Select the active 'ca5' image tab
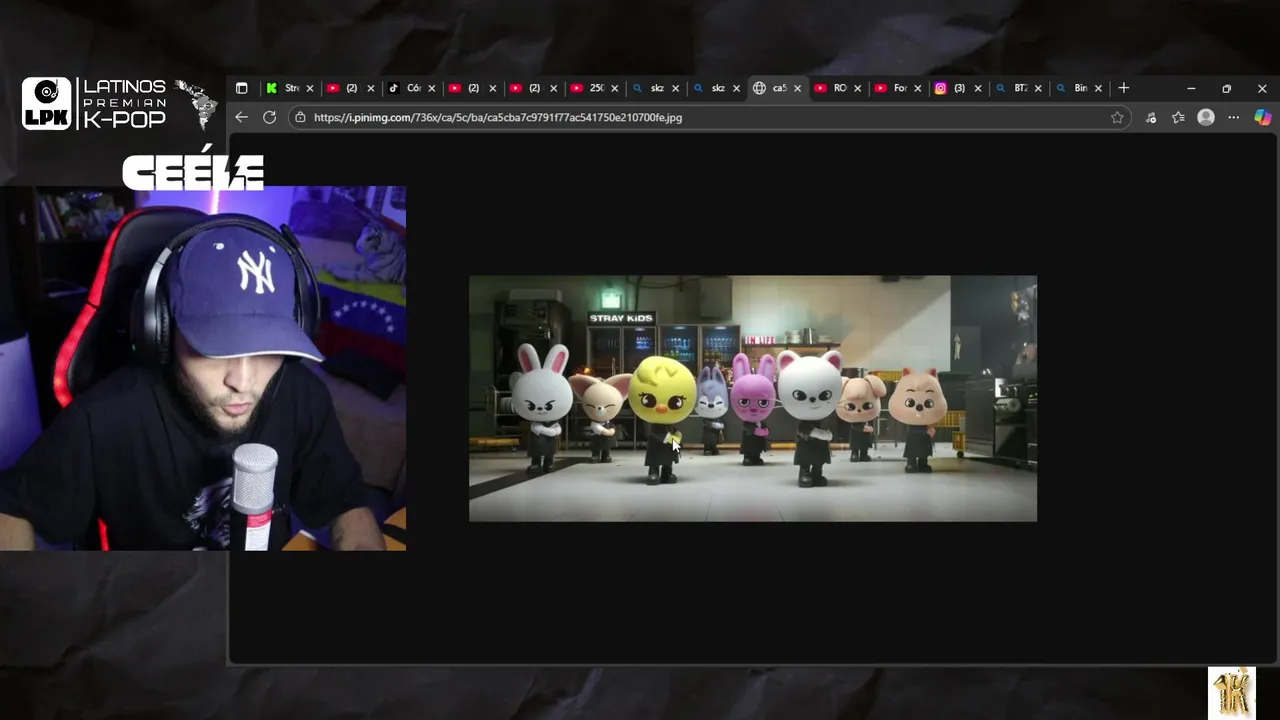 point(777,88)
